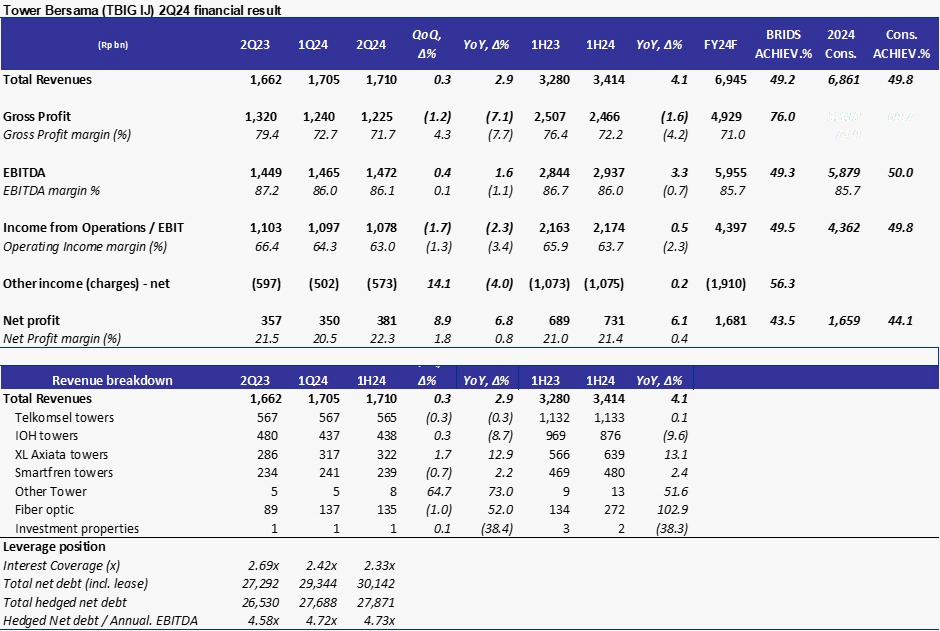Select 'Income from Operations / EBIT' label

[94, 228]
